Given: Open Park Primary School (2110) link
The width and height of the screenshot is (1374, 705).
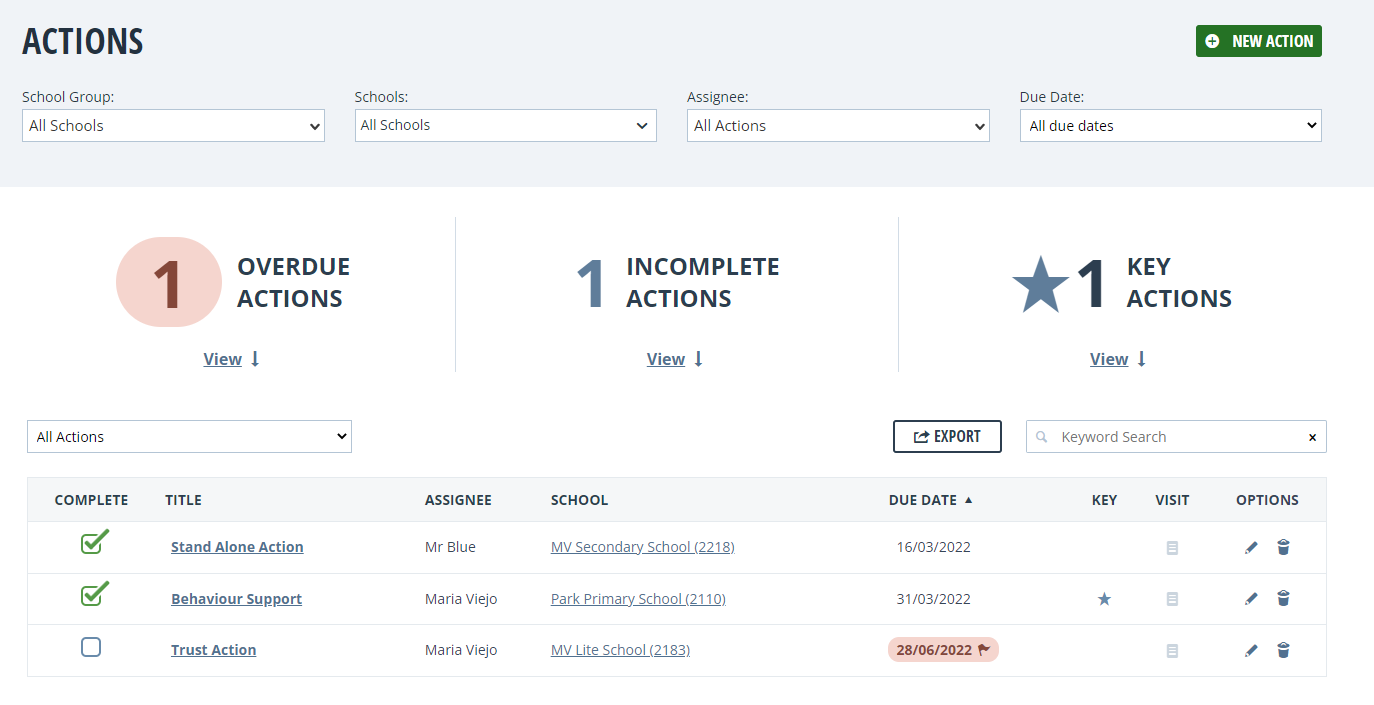Looking at the screenshot, I should [638, 598].
